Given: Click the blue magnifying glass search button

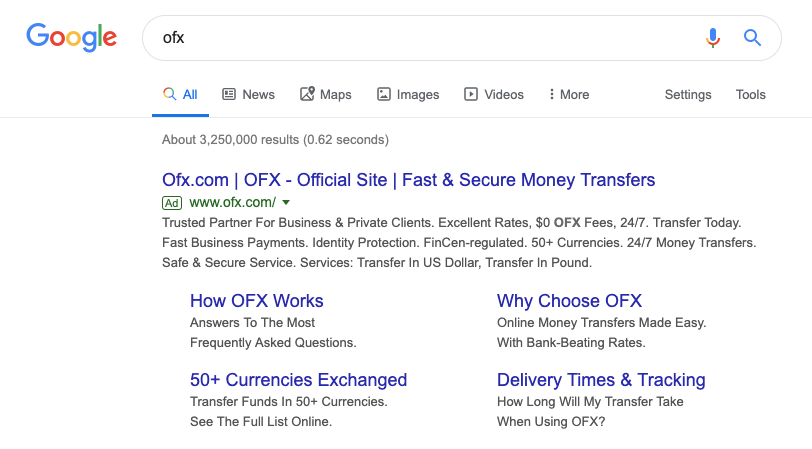Looking at the screenshot, I should point(752,38).
